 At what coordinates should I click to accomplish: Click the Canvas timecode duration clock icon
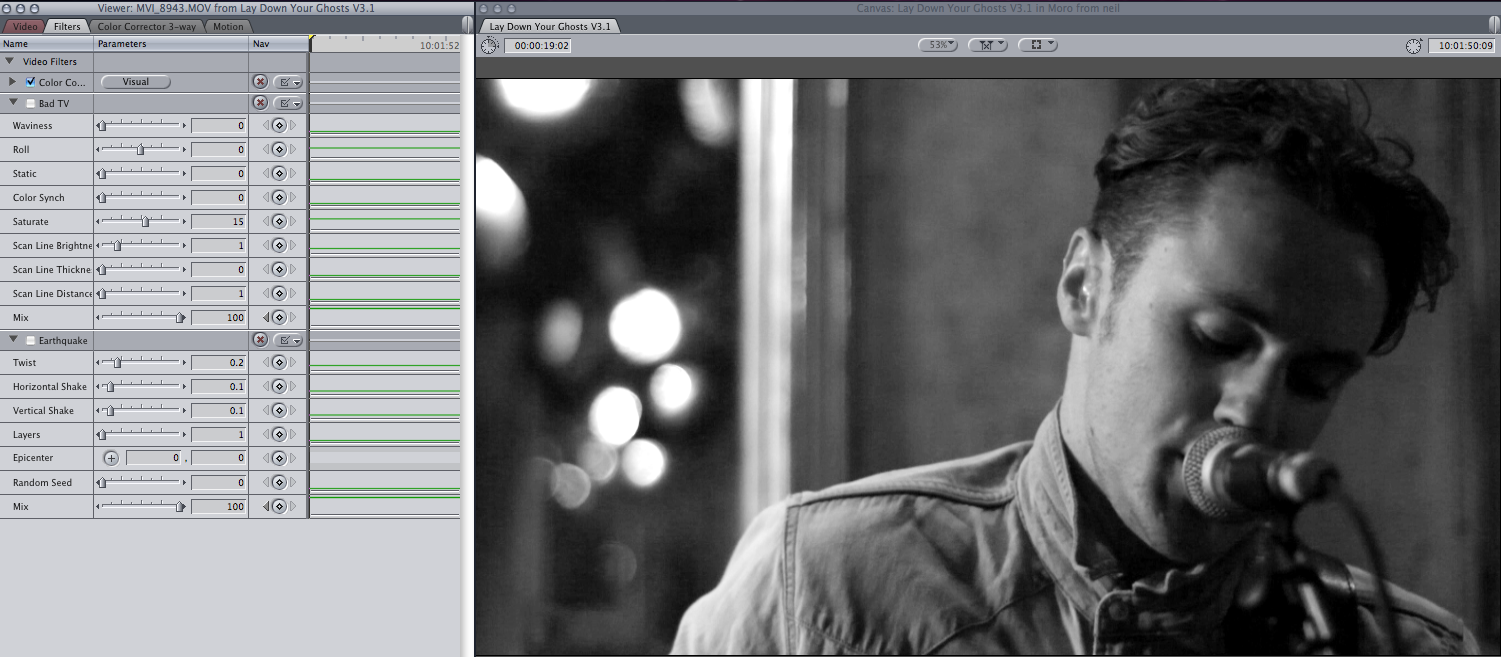[x=488, y=46]
